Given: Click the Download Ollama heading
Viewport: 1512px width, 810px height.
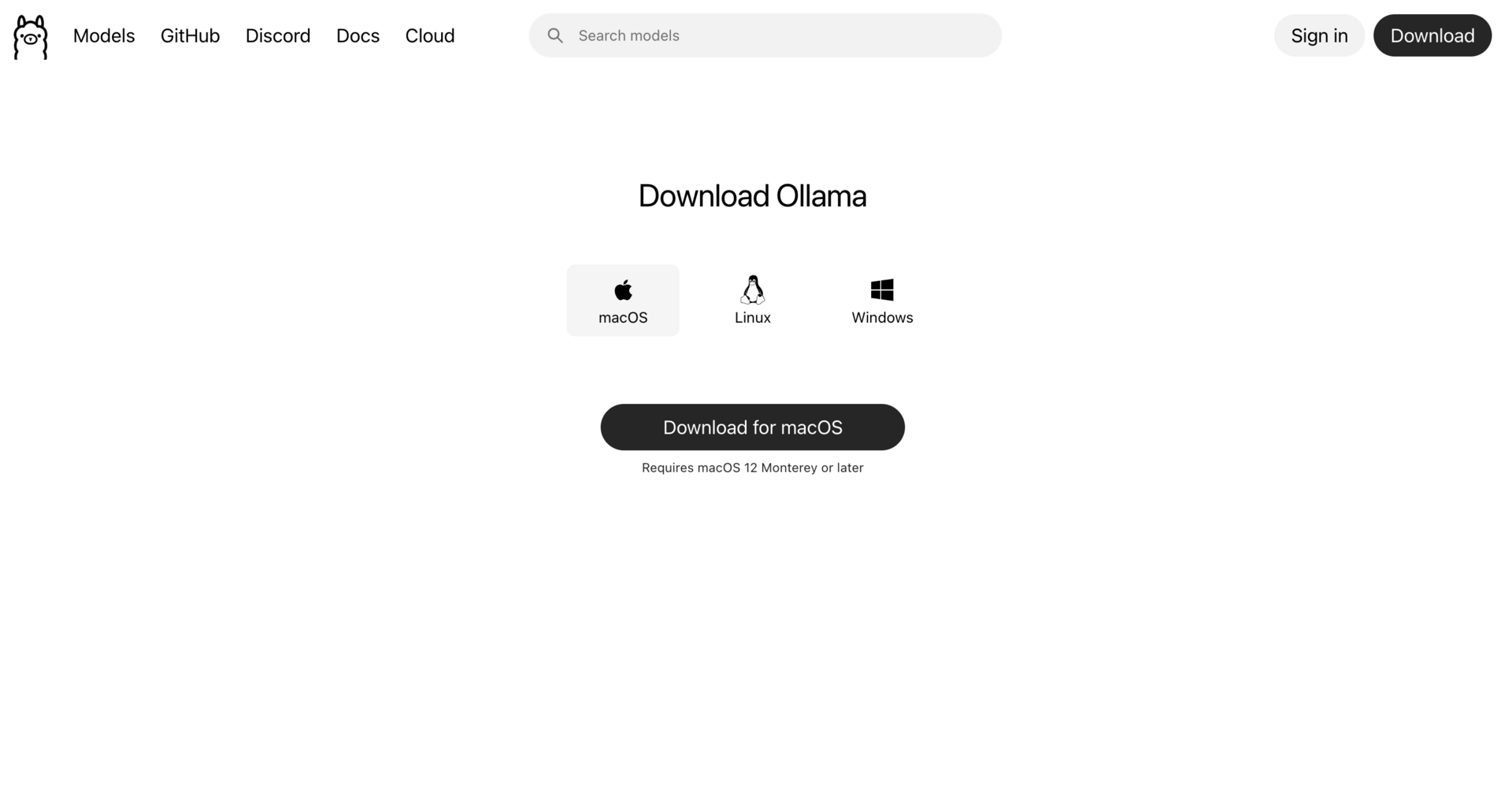Looking at the screenshot, I should point(753,196).
